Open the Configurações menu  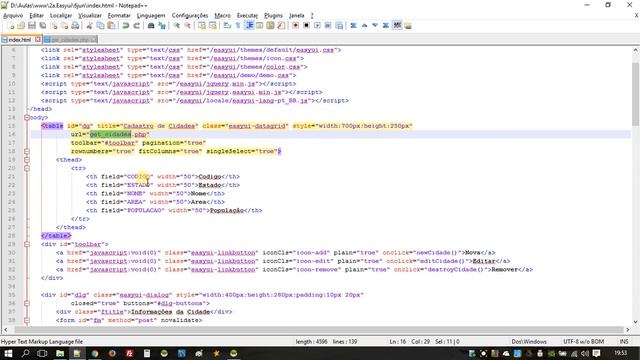click(x=190, y=16)
